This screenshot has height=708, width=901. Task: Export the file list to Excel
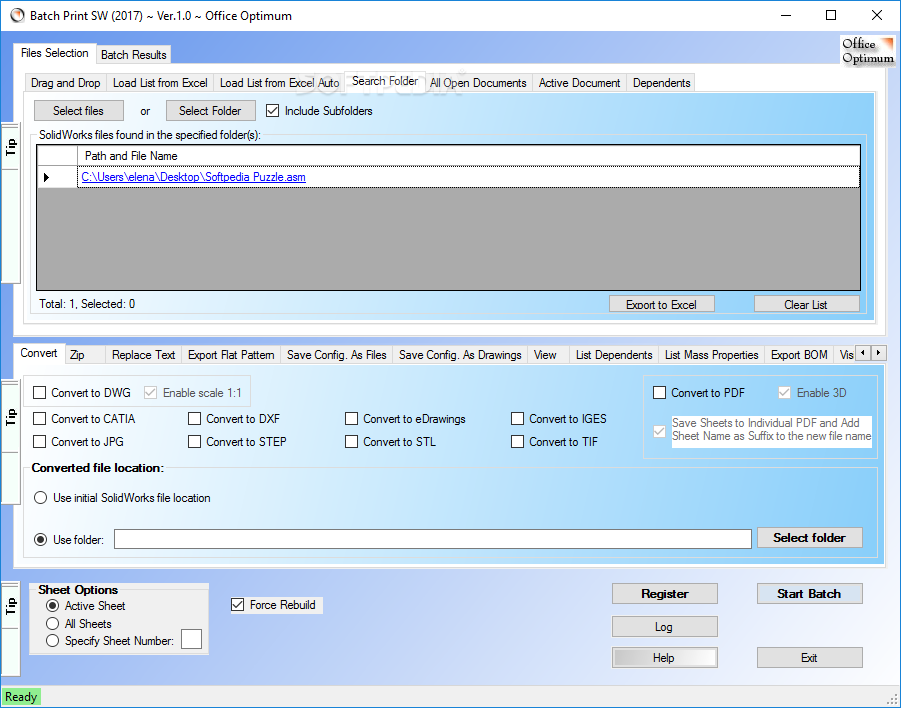(x=661, y=304)
